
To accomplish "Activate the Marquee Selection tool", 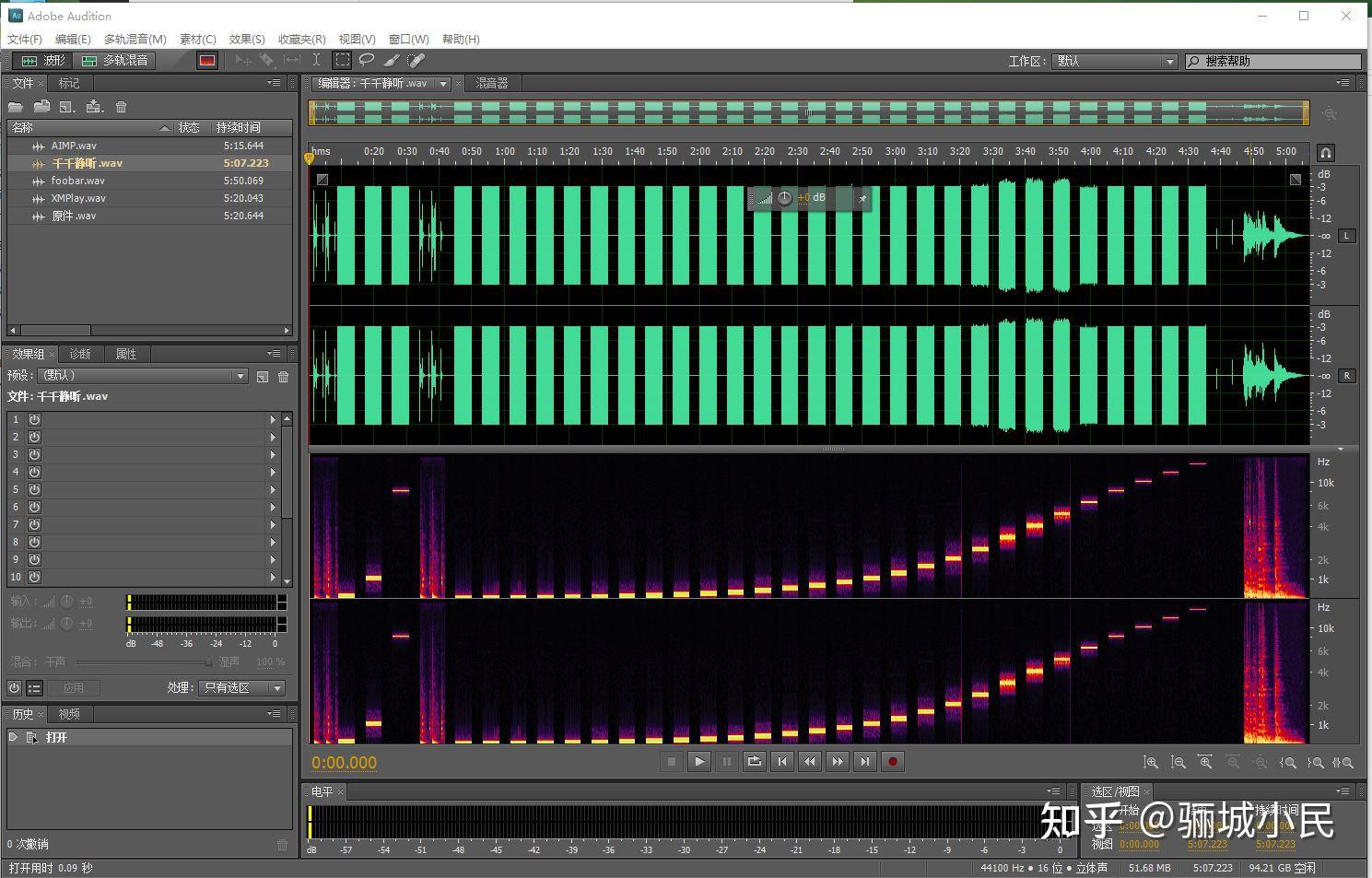I will click(x=342, y=60).
